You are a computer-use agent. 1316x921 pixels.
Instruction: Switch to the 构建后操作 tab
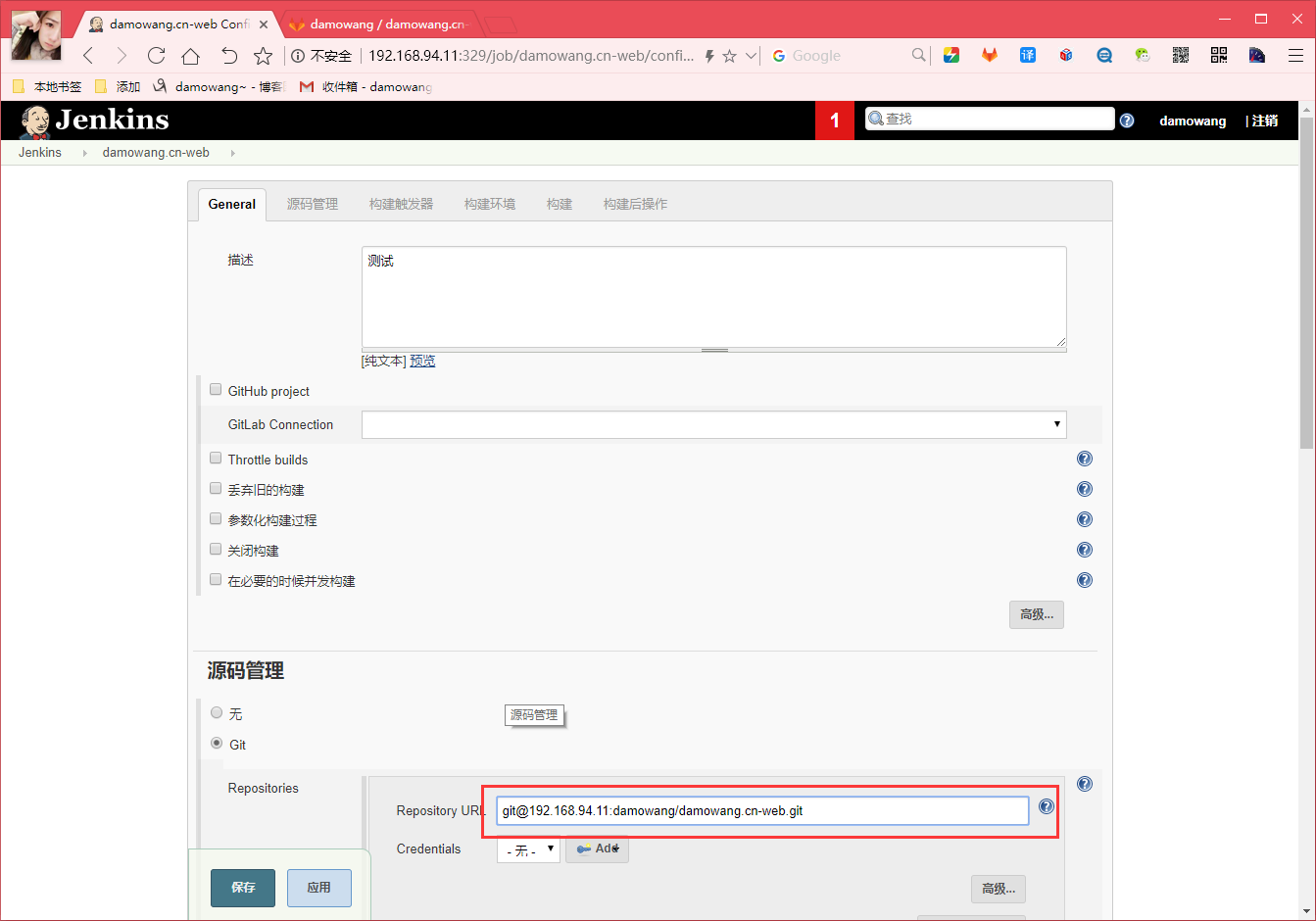[635, 204]
